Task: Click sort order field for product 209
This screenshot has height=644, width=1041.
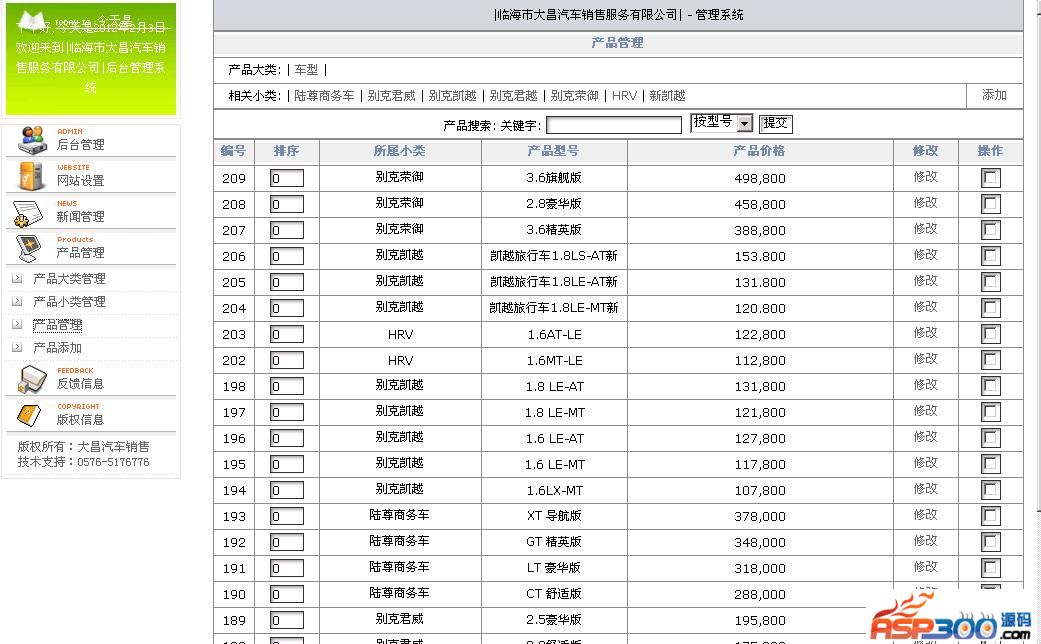Action: point(287,178)
